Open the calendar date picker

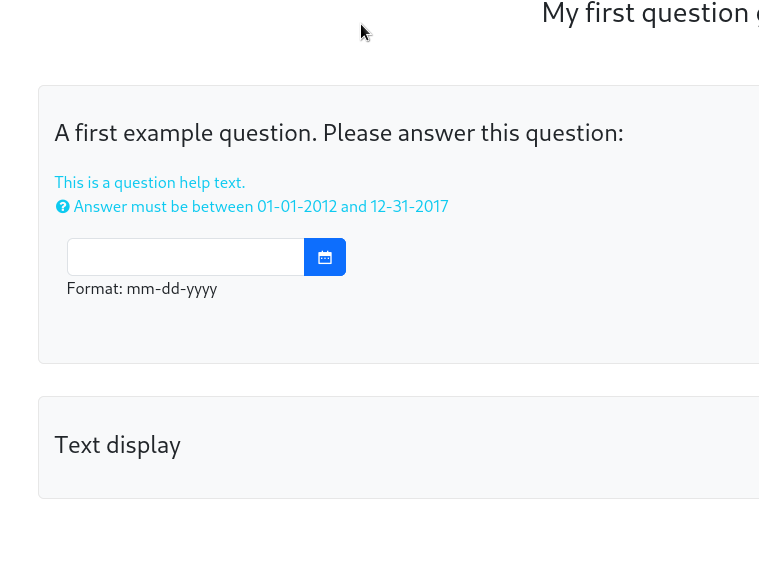(x=325, y=257)
